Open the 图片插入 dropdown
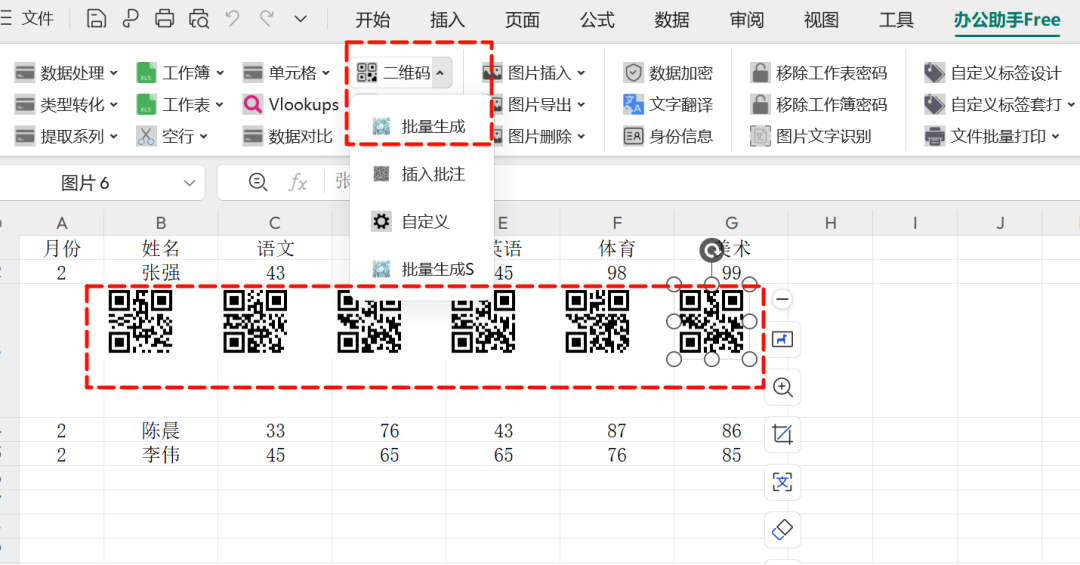The width and height of the screenshot is (1080, 565). [534, 72]
